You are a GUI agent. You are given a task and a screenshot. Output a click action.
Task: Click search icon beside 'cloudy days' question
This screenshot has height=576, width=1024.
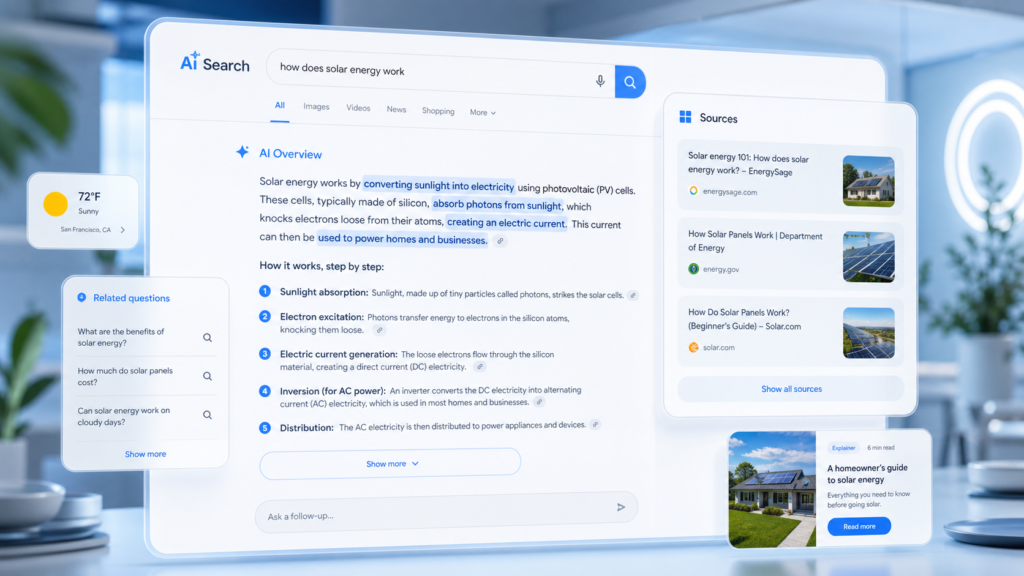point(207,415)
